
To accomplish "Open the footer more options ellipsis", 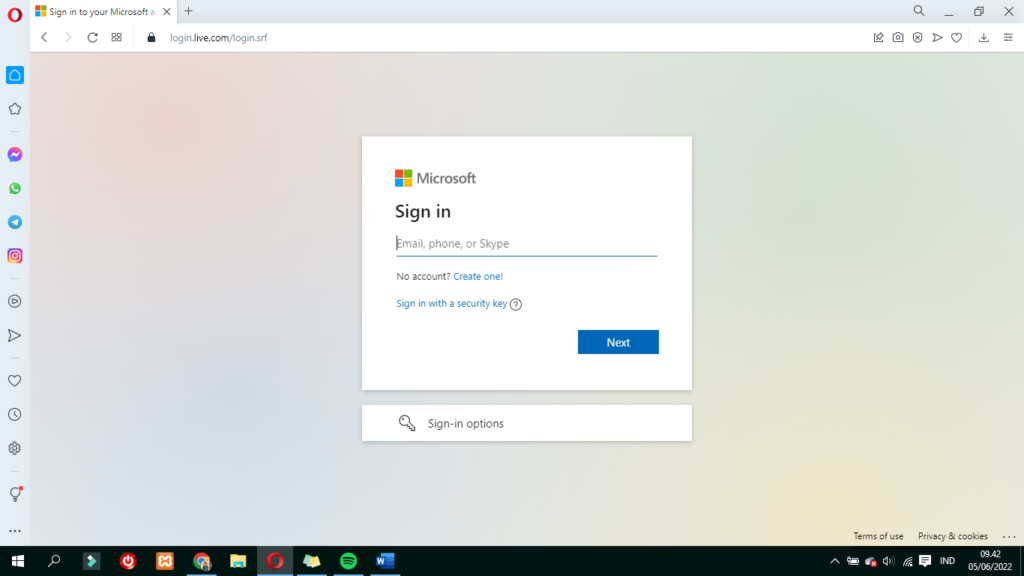I will pyautogui.click(x=1009, y=537).
